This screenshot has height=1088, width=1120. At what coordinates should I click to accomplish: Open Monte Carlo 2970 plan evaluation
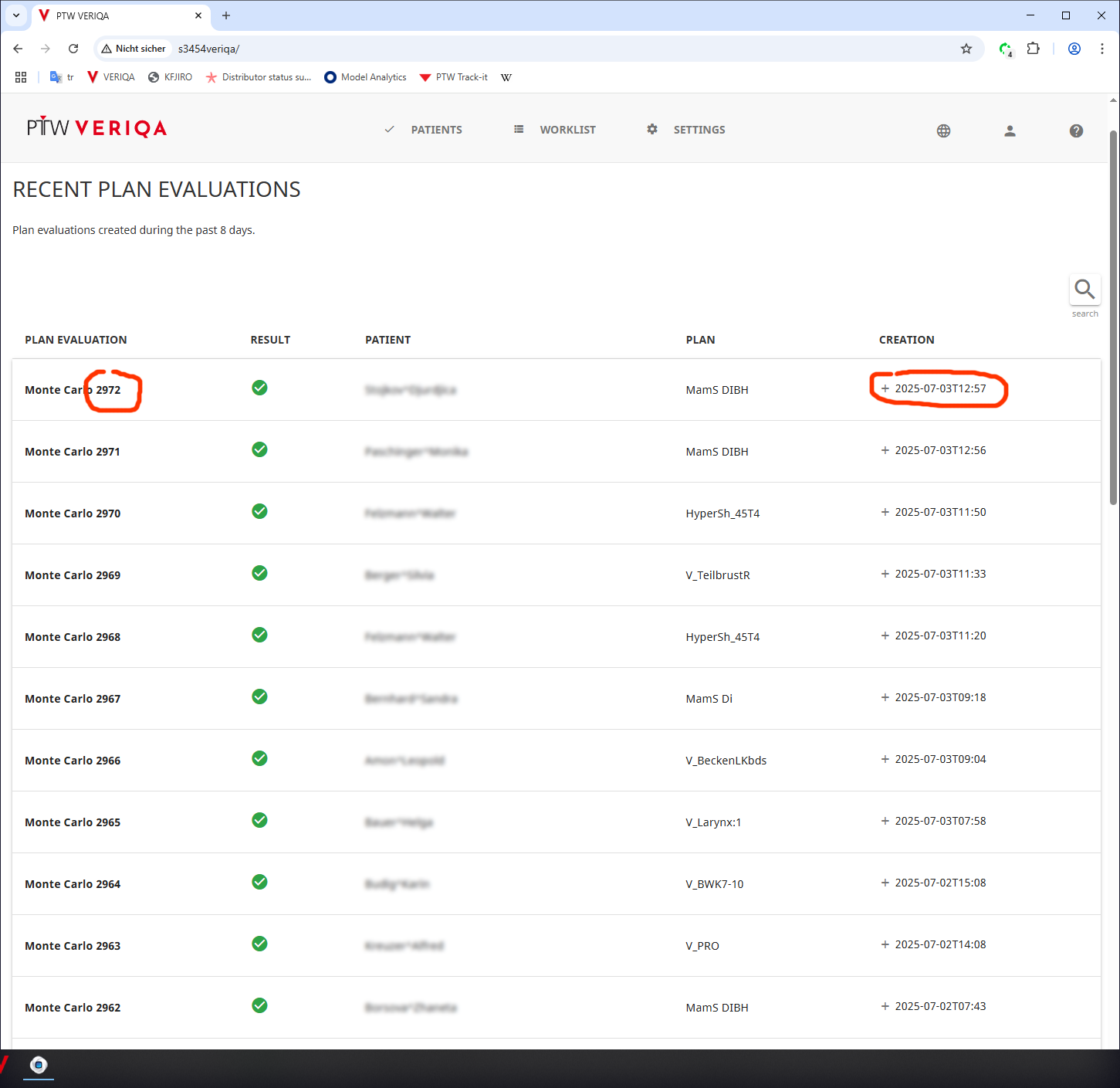coord(73,513)
